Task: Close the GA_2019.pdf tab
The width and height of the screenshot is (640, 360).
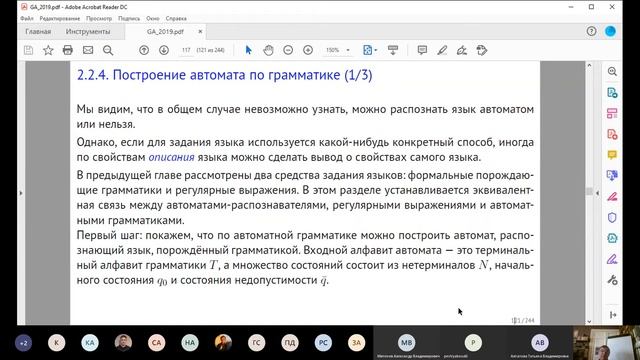Action: (x=200, y=31)
